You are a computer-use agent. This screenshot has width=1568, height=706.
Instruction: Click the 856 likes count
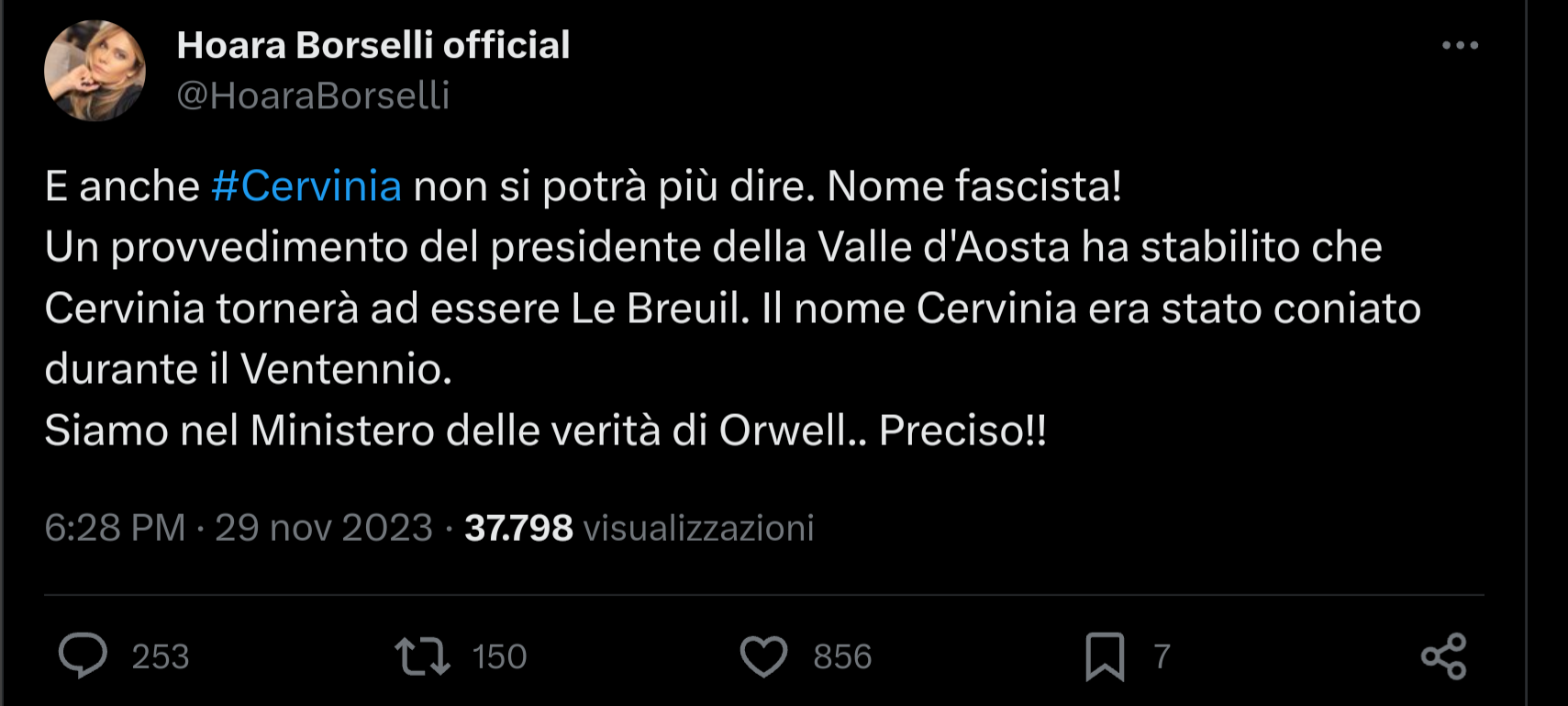coord(841,656)
